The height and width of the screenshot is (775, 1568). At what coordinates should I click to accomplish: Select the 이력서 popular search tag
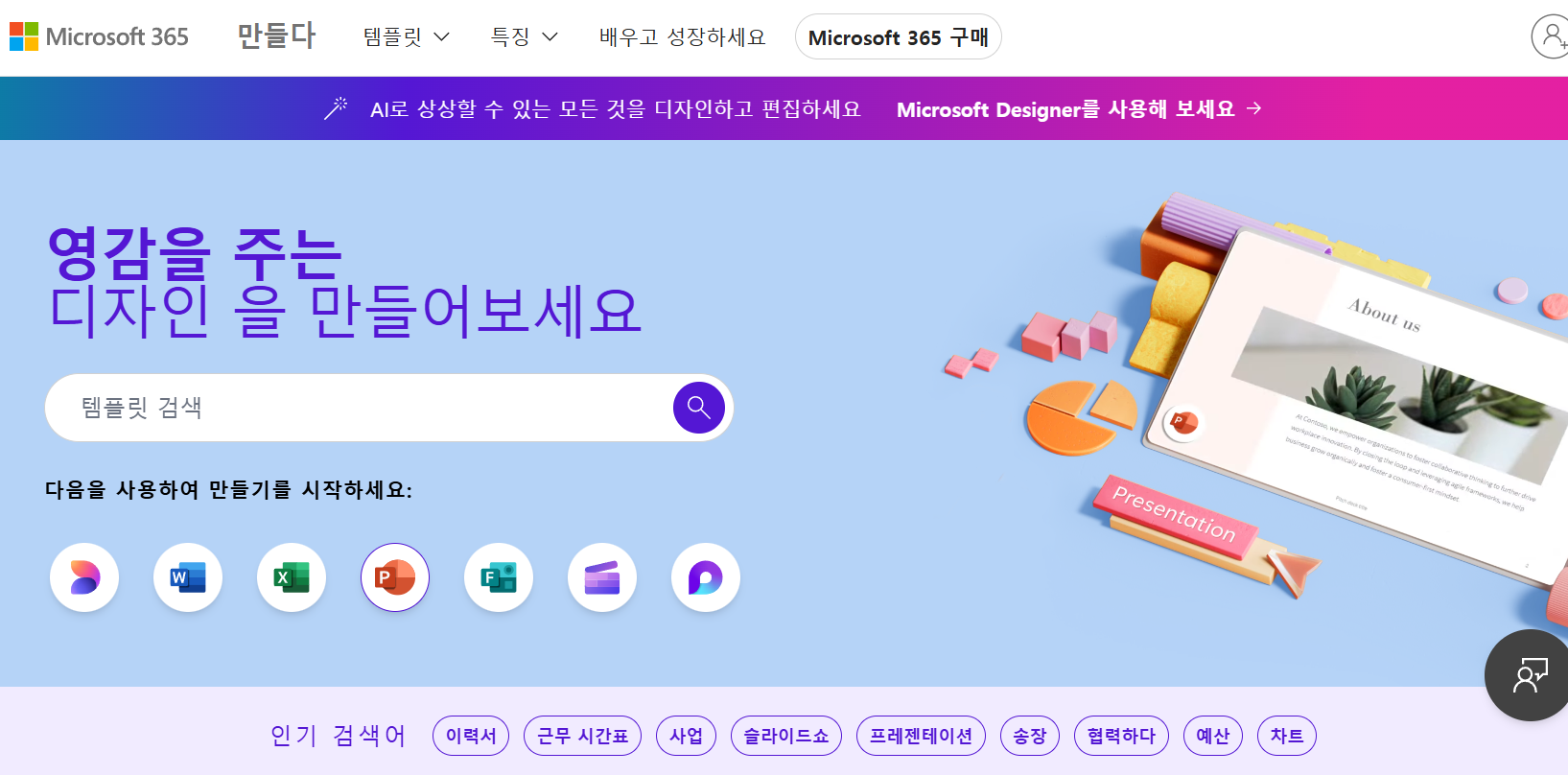(471, 736)
